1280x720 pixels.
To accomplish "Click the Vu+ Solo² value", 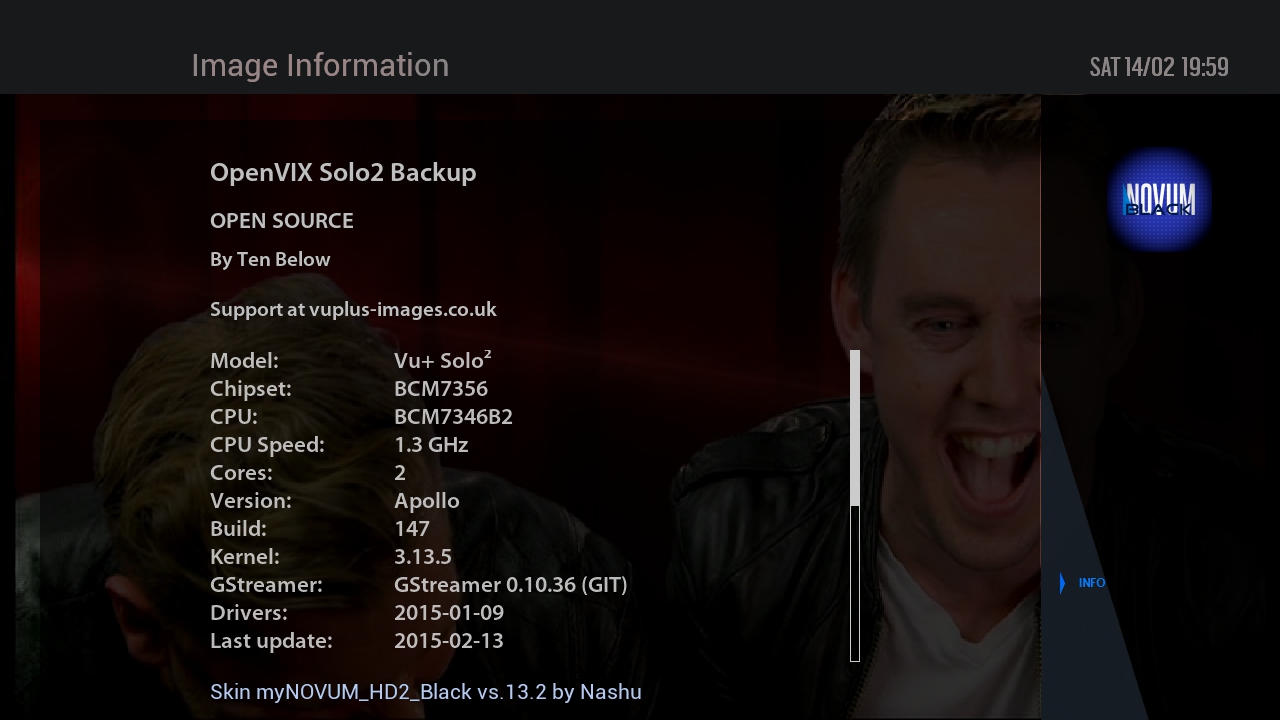I will 443,360.
